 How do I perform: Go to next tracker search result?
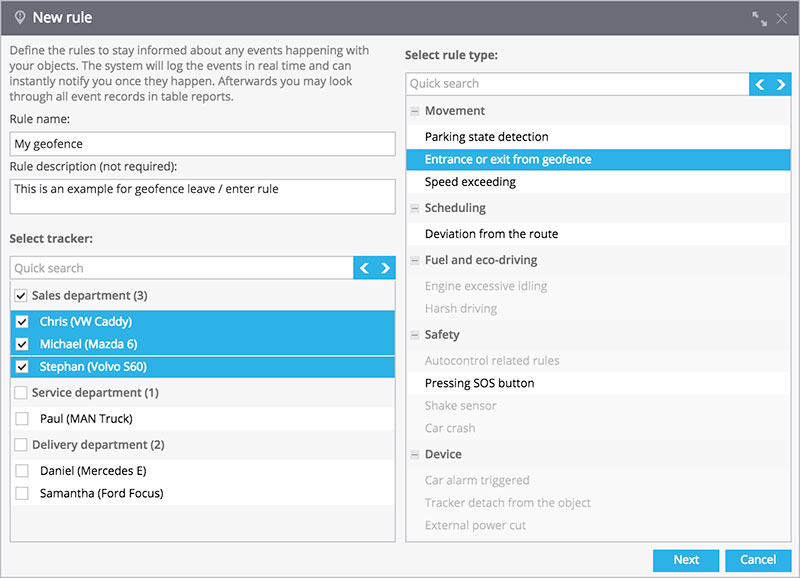[385, 268]
